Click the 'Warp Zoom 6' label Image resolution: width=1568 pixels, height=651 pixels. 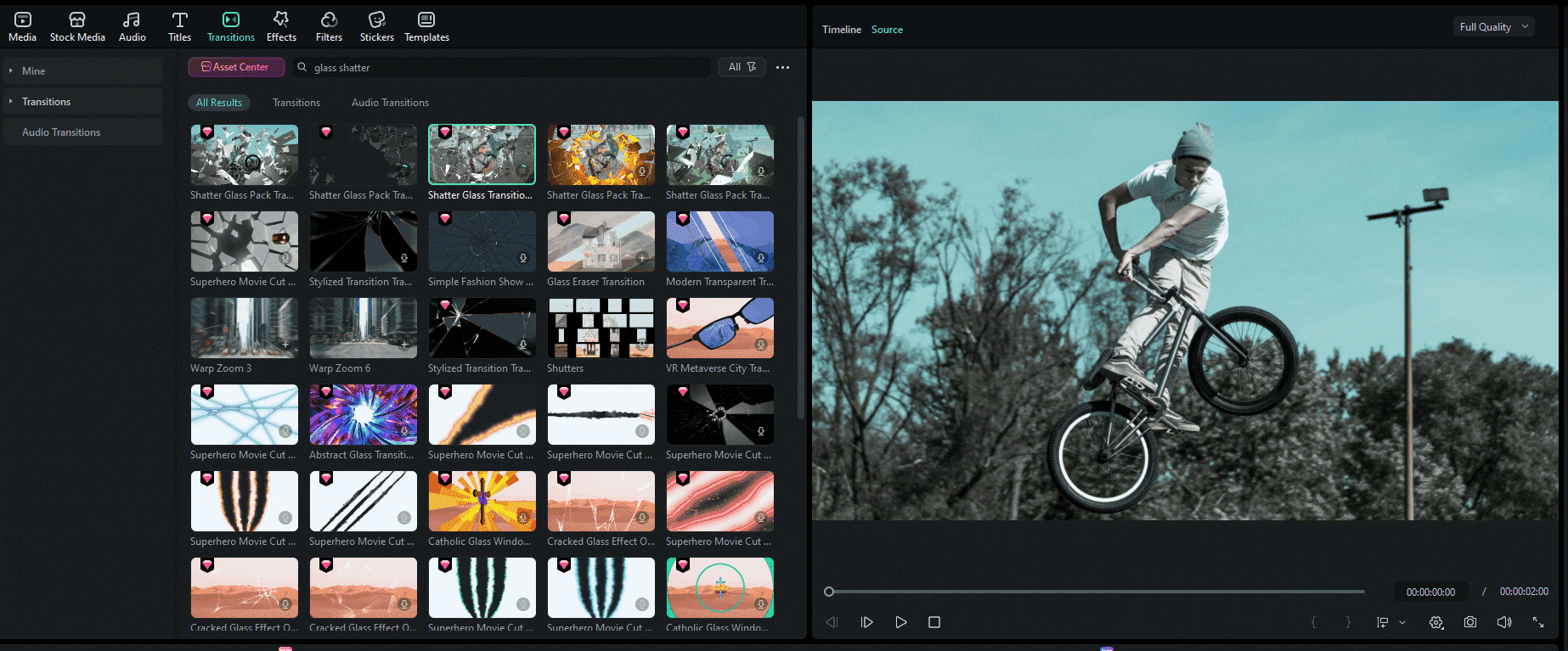click(340, 368)
